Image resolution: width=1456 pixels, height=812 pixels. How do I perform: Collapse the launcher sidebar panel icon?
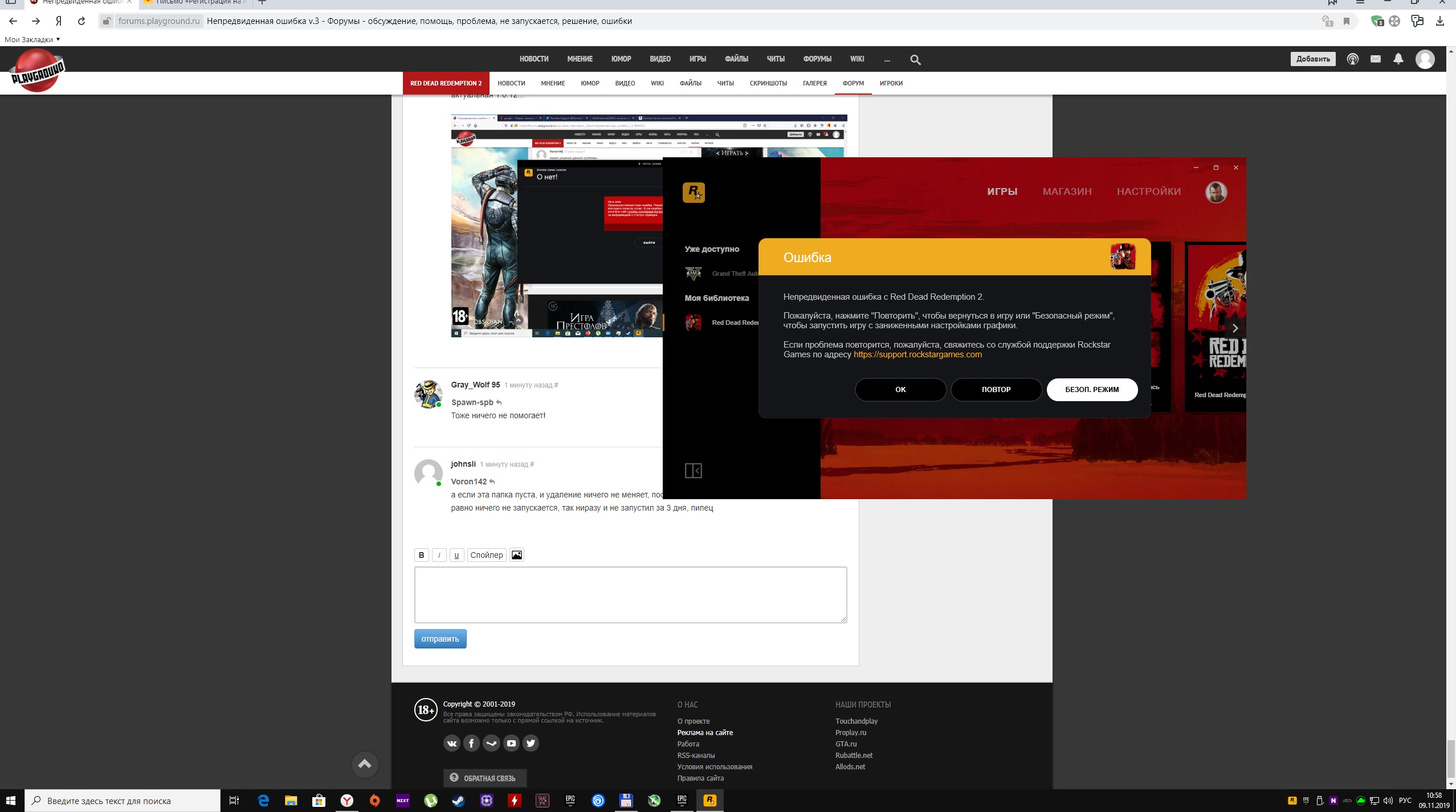693,471
